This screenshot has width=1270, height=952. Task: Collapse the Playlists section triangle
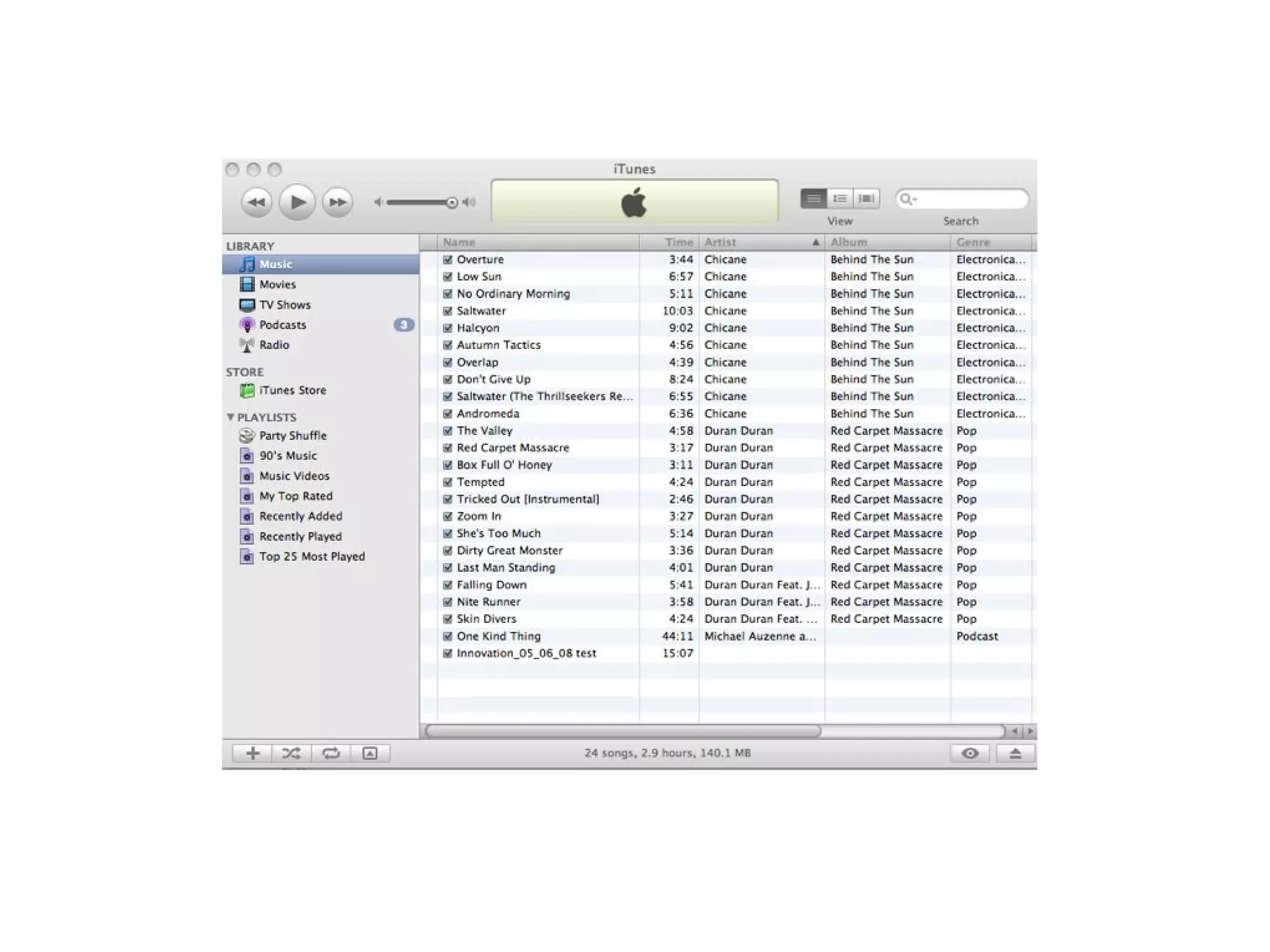click(x=231, y=417)
